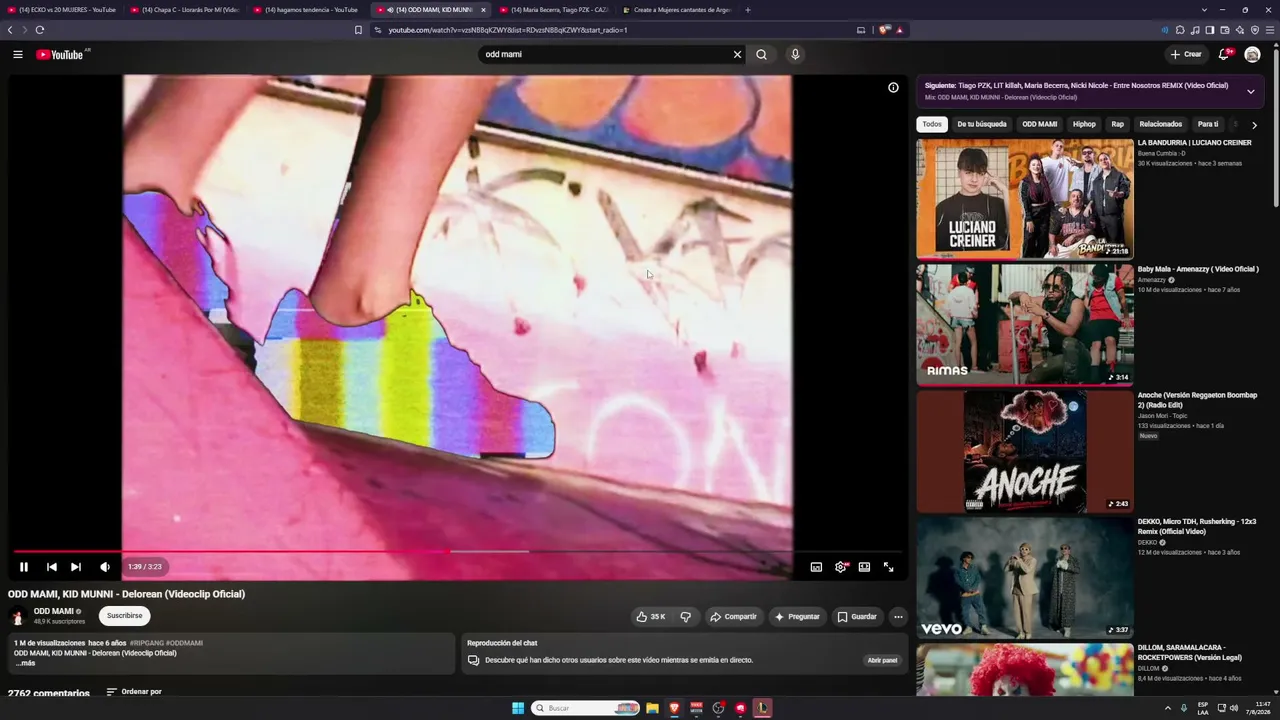Open browser extensions puzzle icon
The height and width of the screenshot is (720, 1280).
pyautogui.click(x=1180, y=30)
